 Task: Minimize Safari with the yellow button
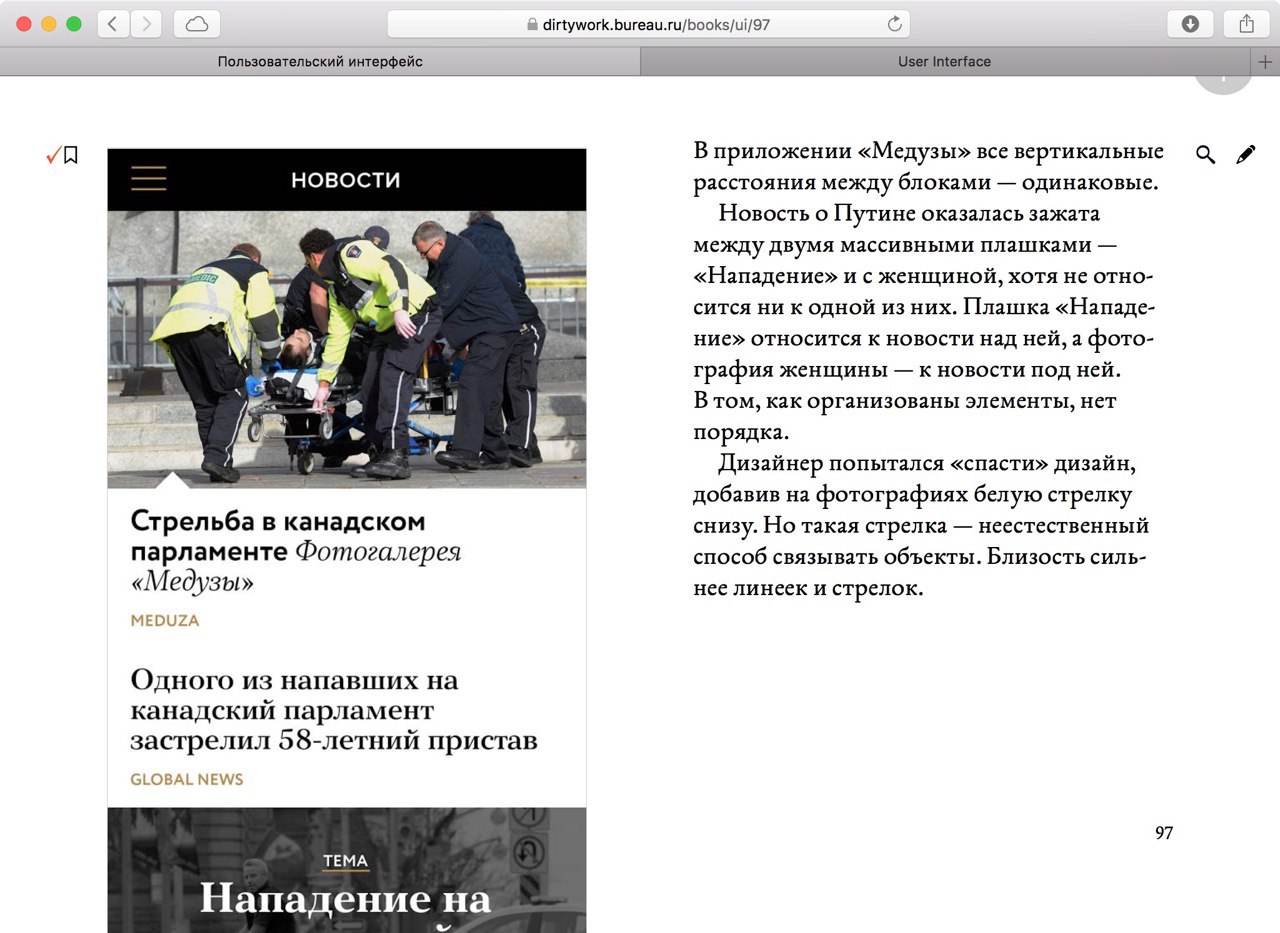49,24
